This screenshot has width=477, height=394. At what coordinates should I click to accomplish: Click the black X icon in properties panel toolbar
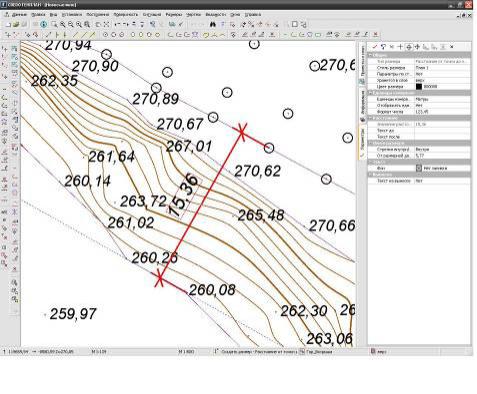(x=452, y=47)
